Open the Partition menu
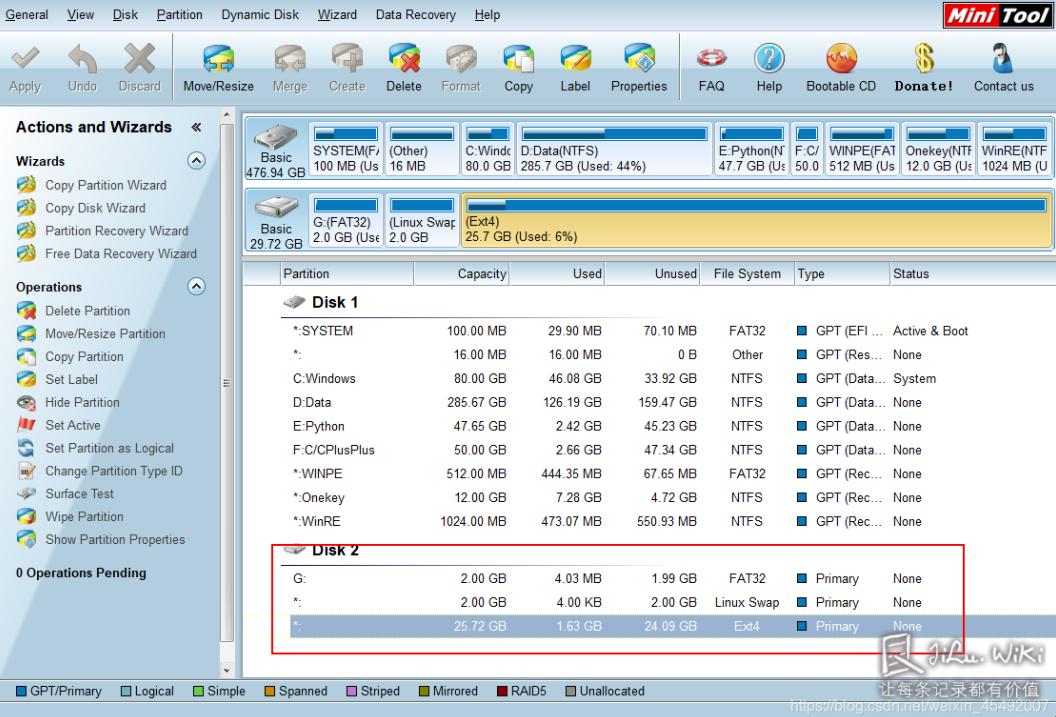 pyautogui.click(x=179, y=14)
